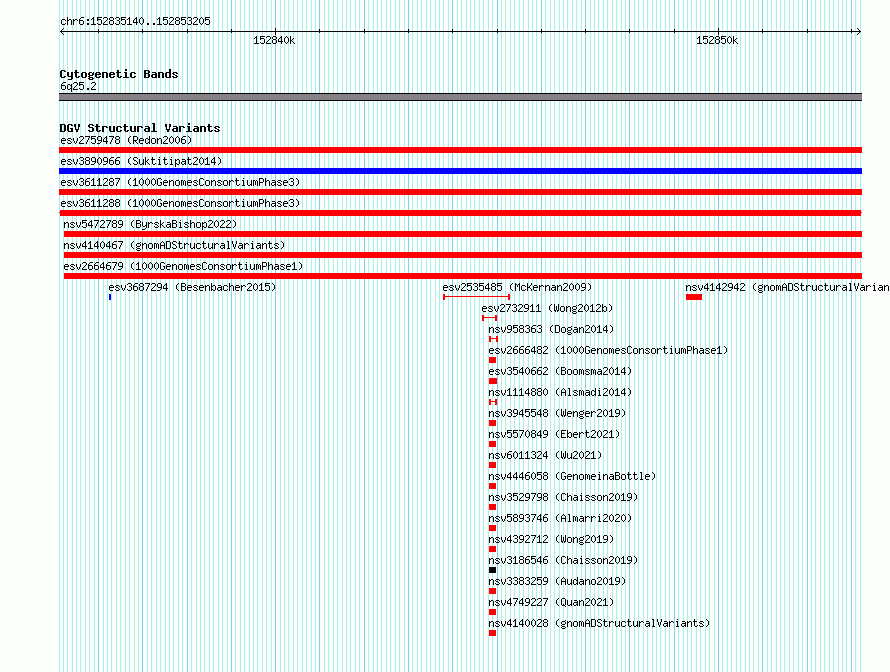Select the nsv958363 red interval glyph
This screenshot has width=890, height=672.
(493, 339)
